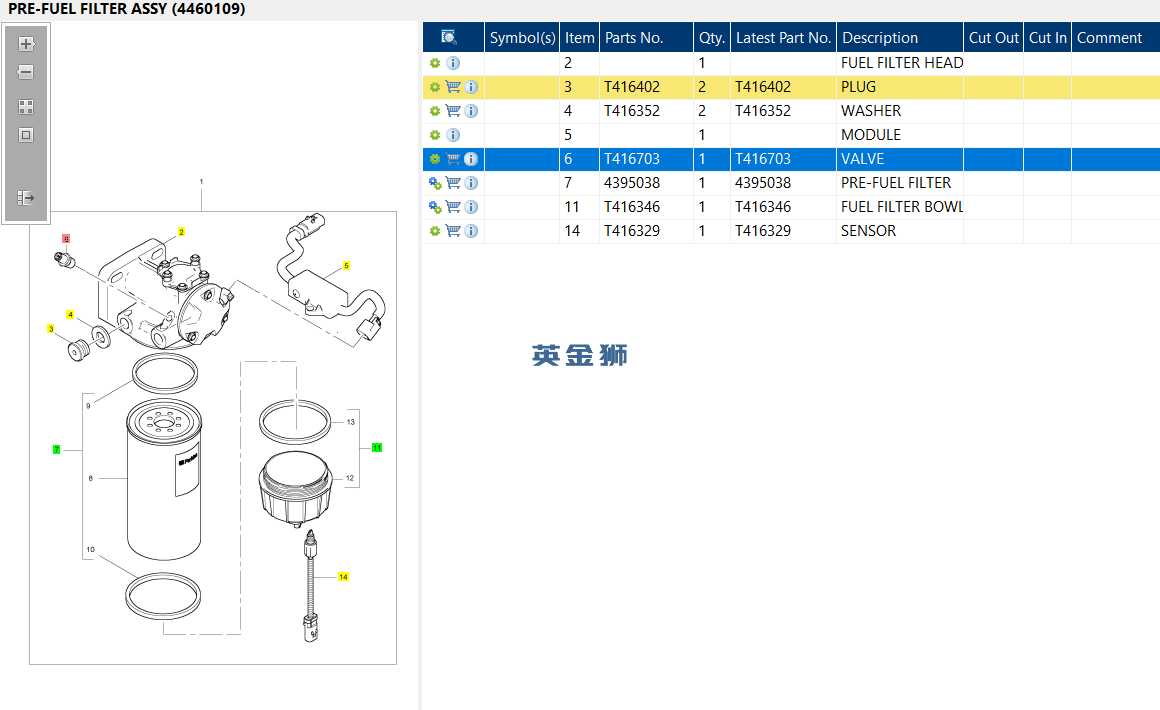This screenshot has height=710, width=1160.
Task: Open info for the VALVE row
Action: click(471, 159)
